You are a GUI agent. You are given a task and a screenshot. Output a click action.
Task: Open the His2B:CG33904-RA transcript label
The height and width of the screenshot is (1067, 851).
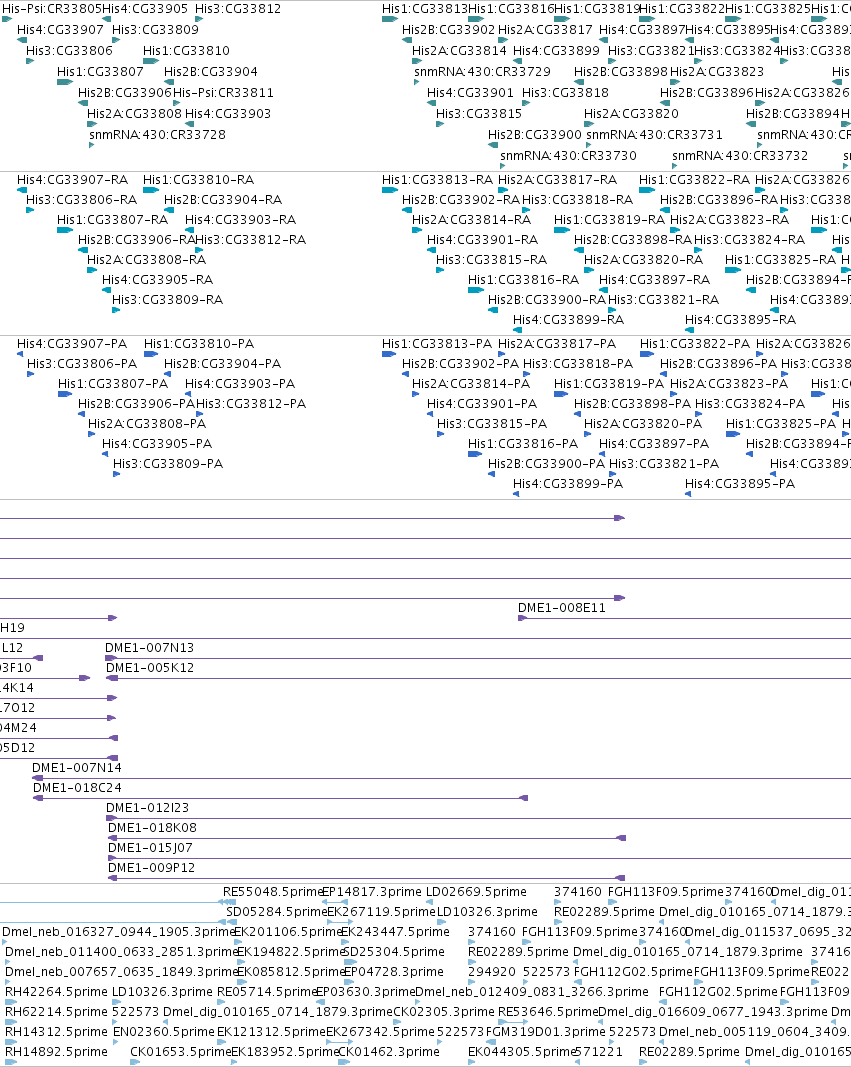click(223, 199)
